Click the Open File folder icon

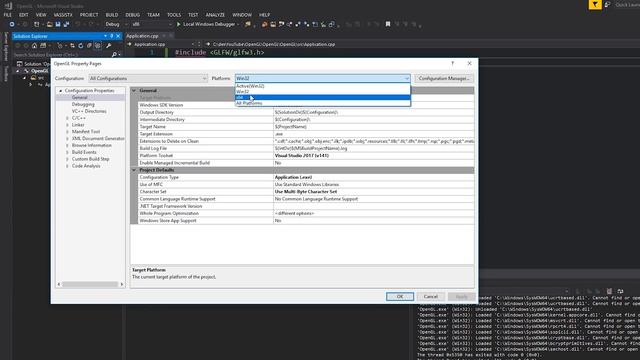tap(49, 24)
